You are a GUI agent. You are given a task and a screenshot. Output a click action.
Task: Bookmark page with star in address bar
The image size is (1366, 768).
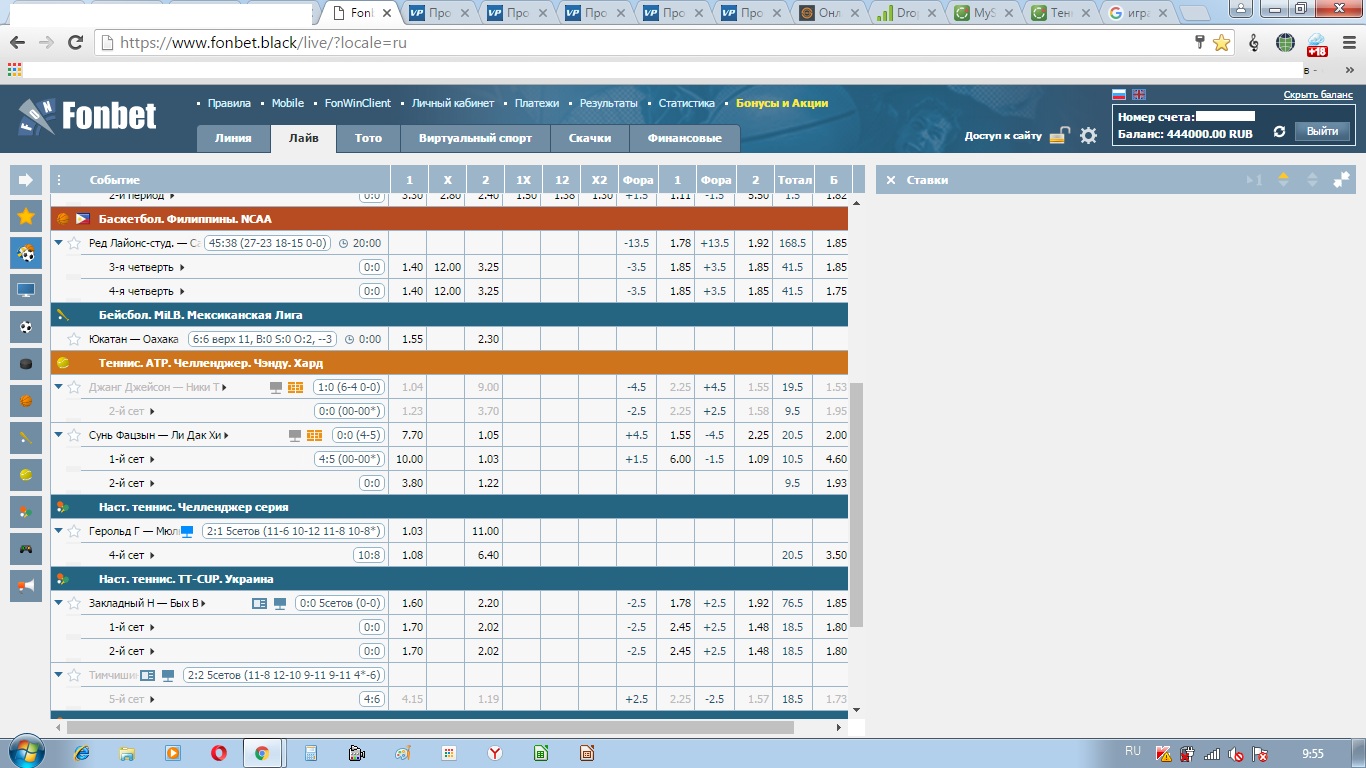click(x=1221, y=43)
